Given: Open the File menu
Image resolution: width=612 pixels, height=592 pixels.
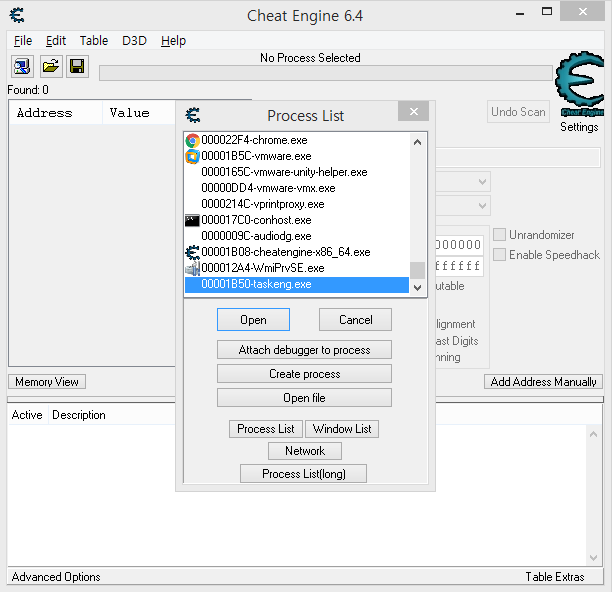Looking at the screenshot, I should click(x=23, y=41).
